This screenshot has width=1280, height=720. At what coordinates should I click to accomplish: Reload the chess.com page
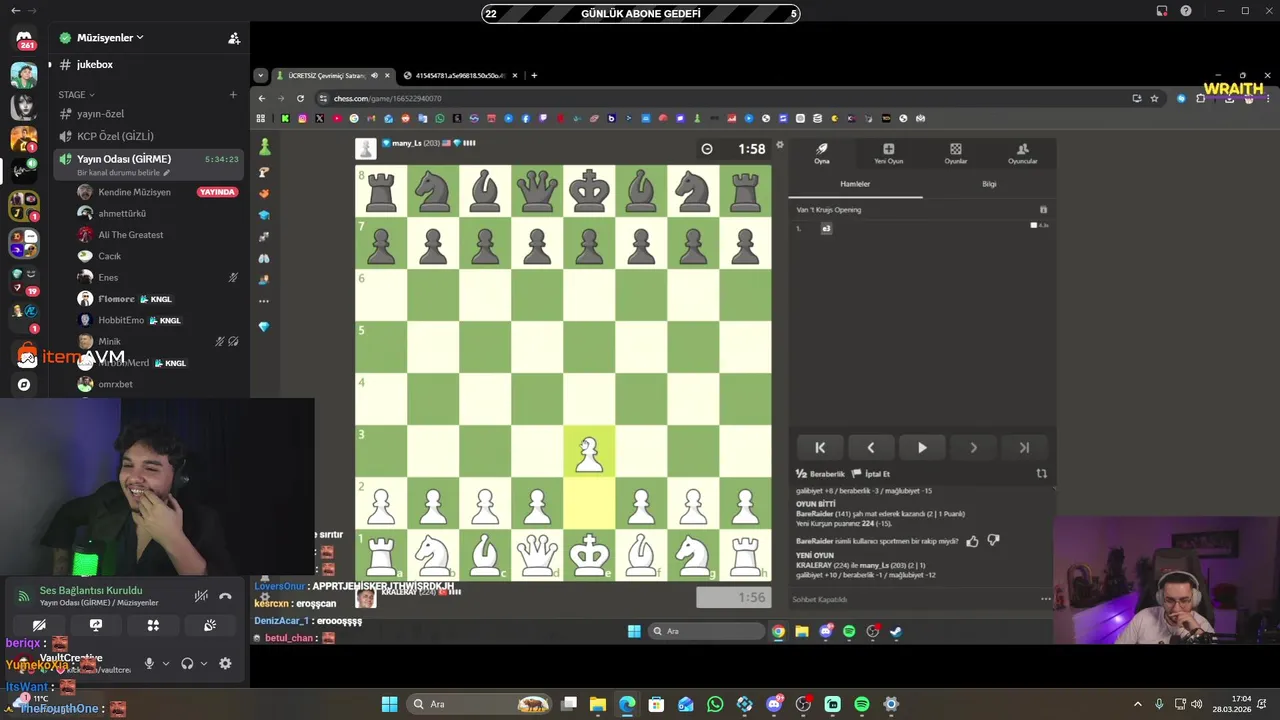[300, 98]
